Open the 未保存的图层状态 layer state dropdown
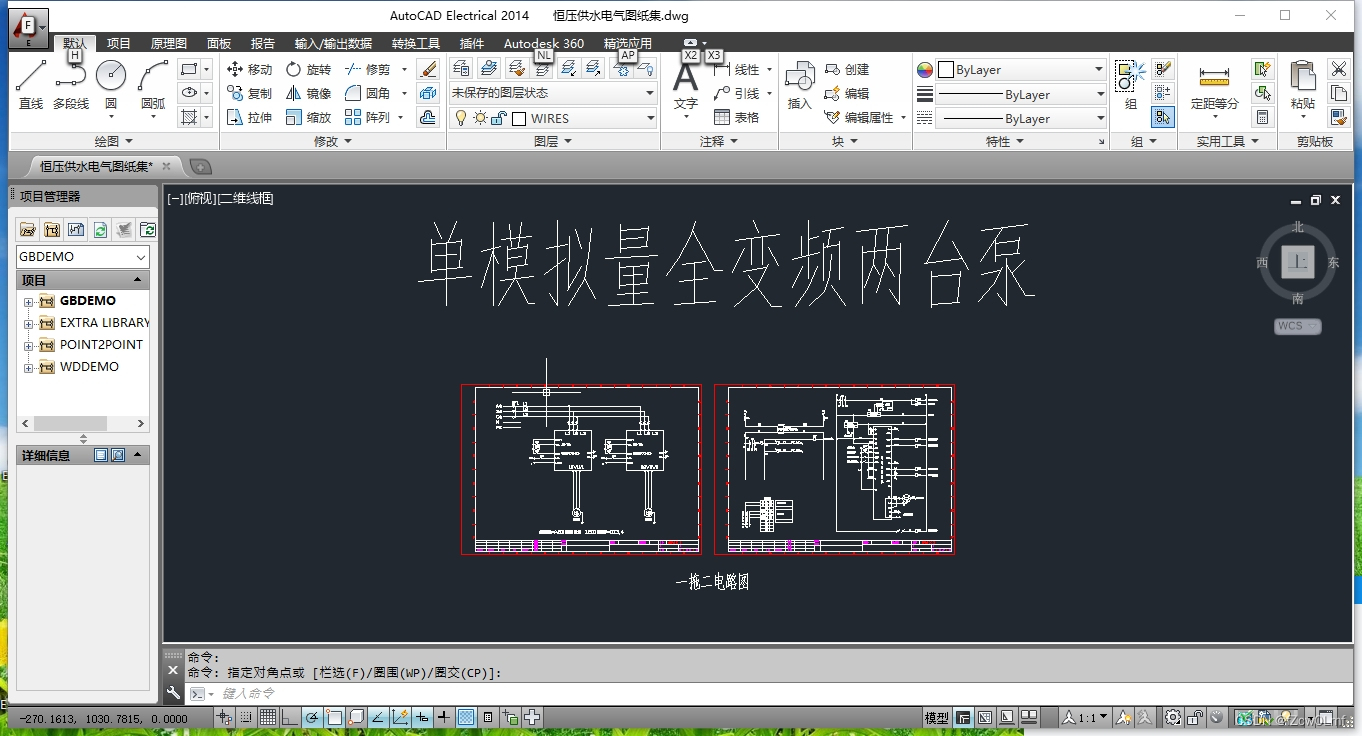This screenshot has height=736, width=1362. (553, 93)
